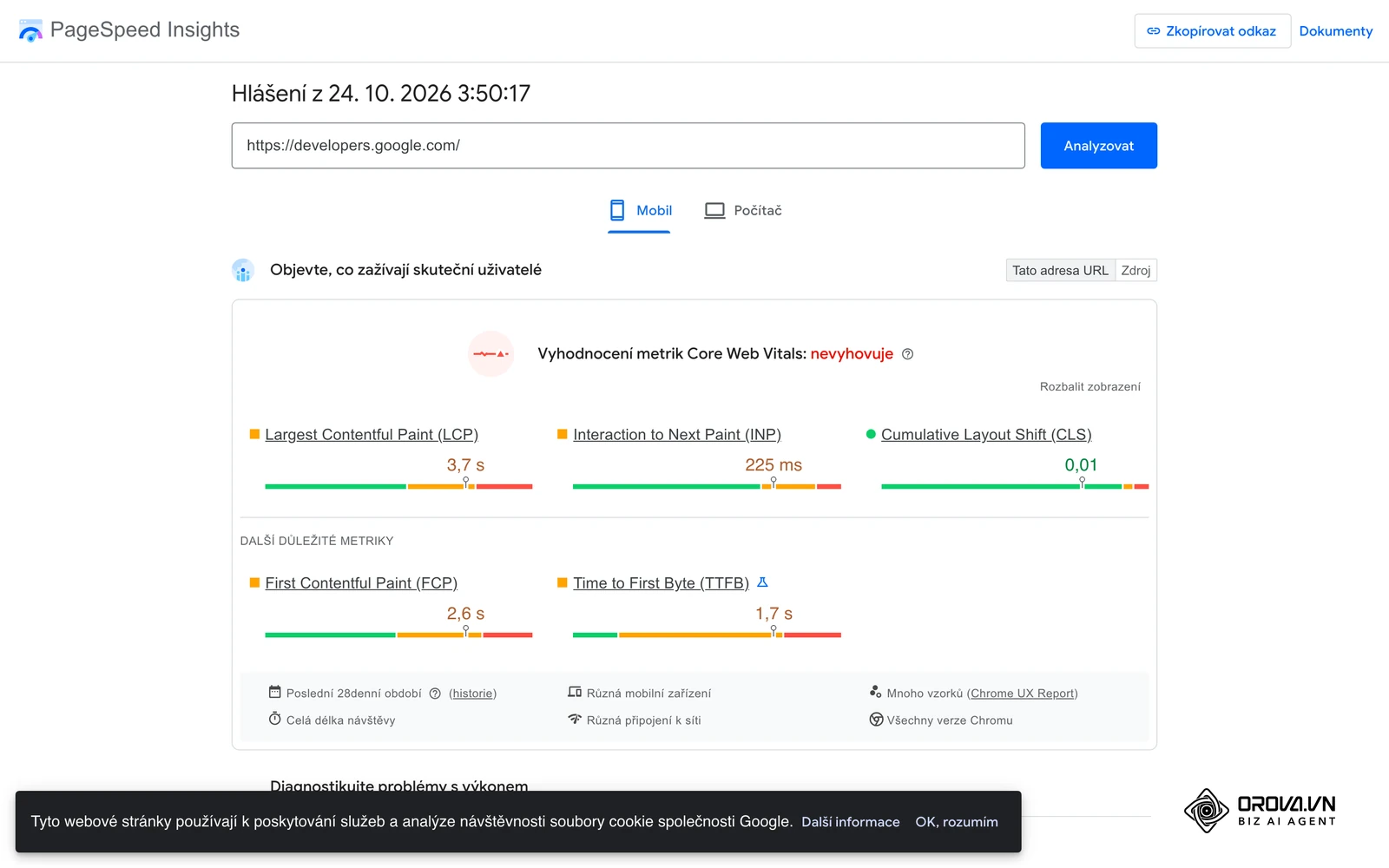Focus the URL input field
Viewport: 1389px width, 868px height.
(x=629, y=146)
